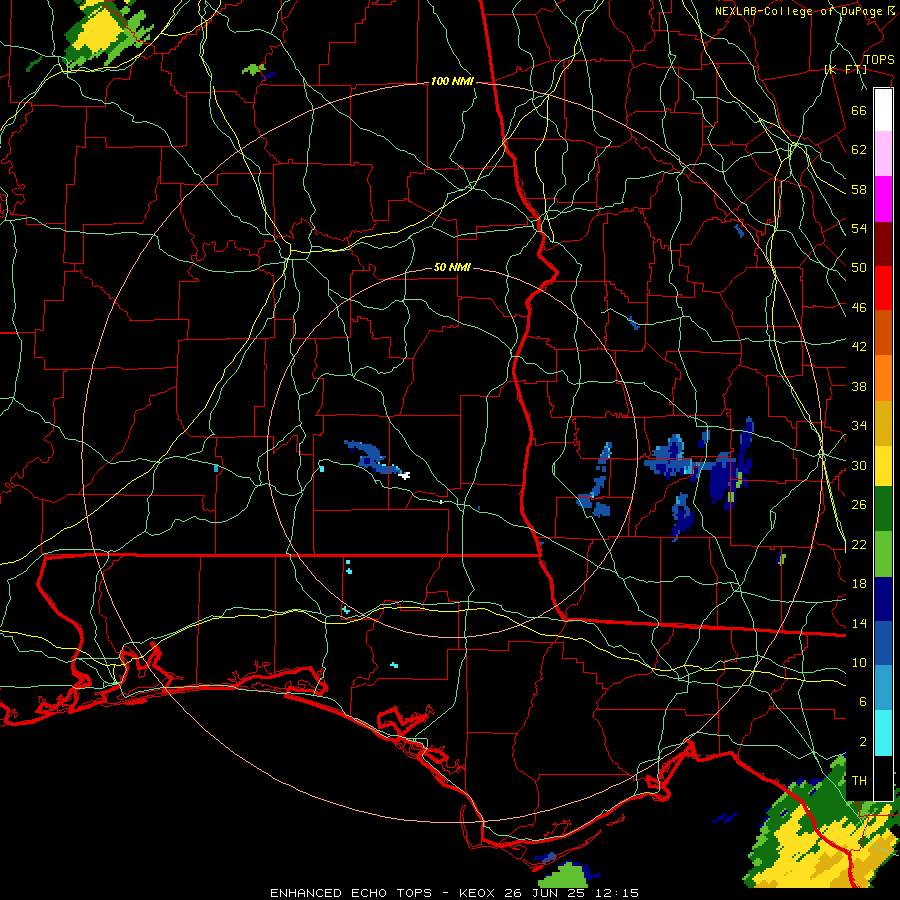Click the green echo along bottom edge

tap(564, 875)
